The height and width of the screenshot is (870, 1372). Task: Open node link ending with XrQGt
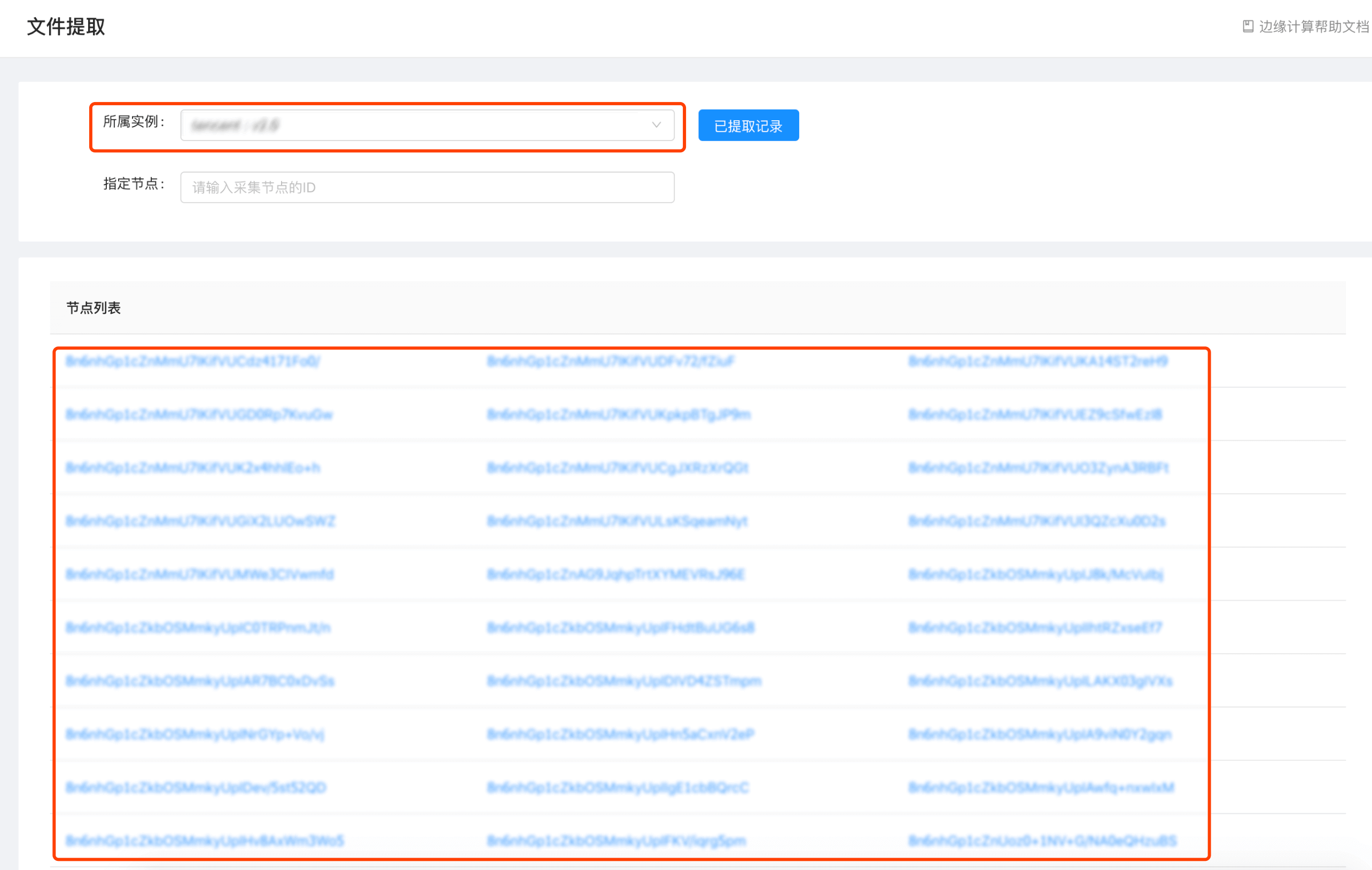tap(617, 468)
